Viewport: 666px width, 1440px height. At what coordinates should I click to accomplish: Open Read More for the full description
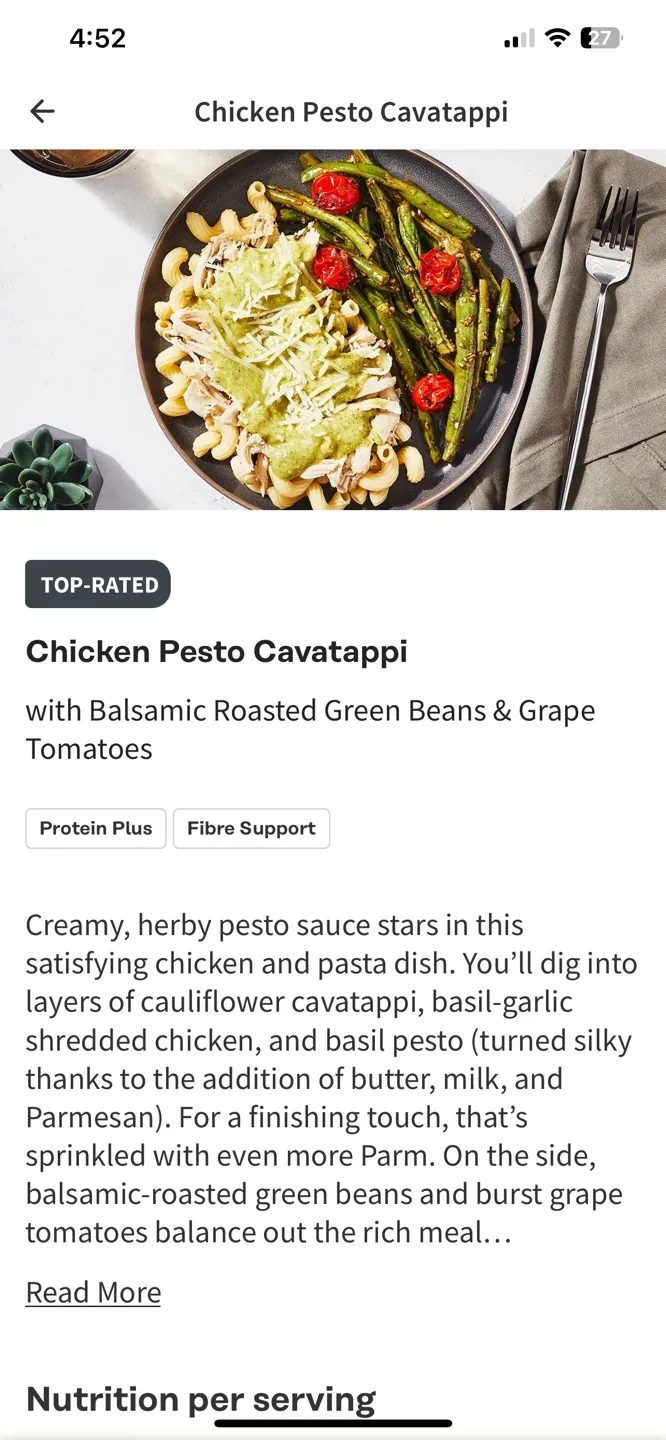click(93, 1292)
